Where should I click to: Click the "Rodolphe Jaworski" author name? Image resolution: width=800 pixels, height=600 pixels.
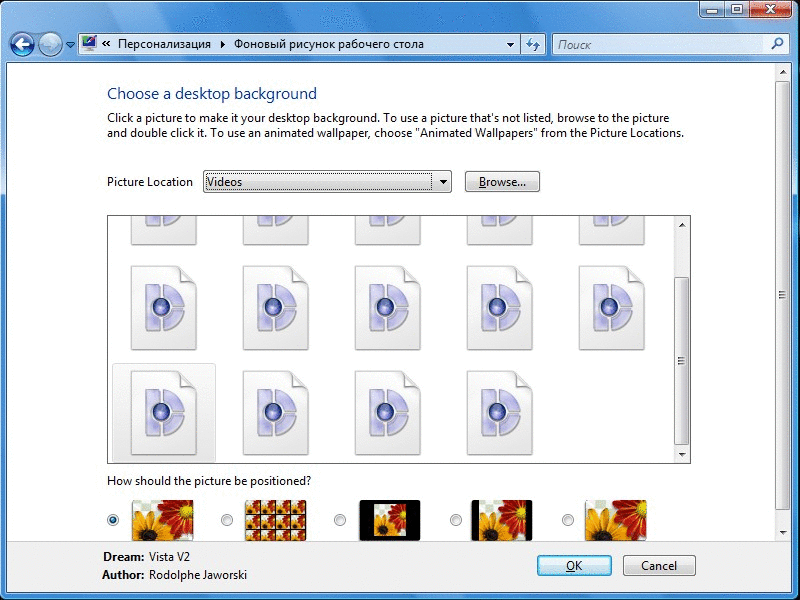pos(198,575)
